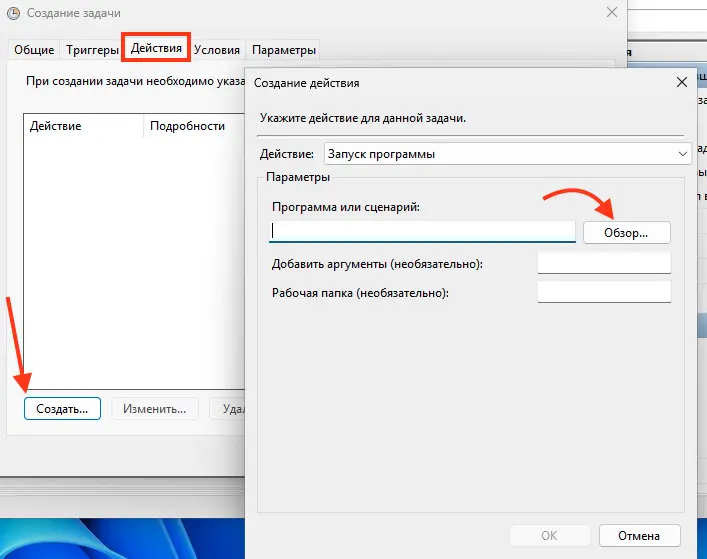Click the Добавить аргументы (необязательно) label
This screenshot has width=707, height=559.
pos(377,264)
